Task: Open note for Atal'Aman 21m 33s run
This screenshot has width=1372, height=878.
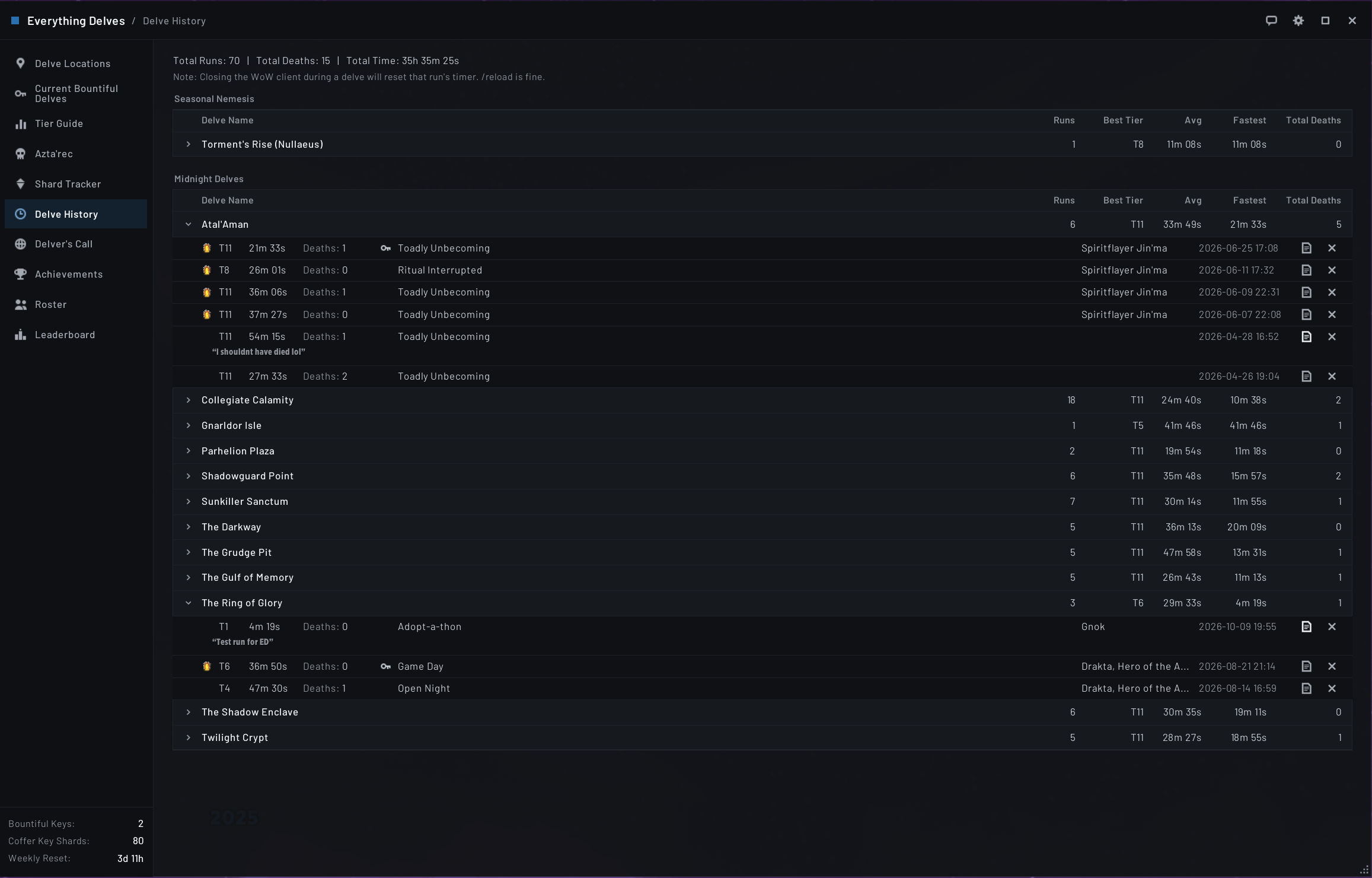Action: point(1306,248)
